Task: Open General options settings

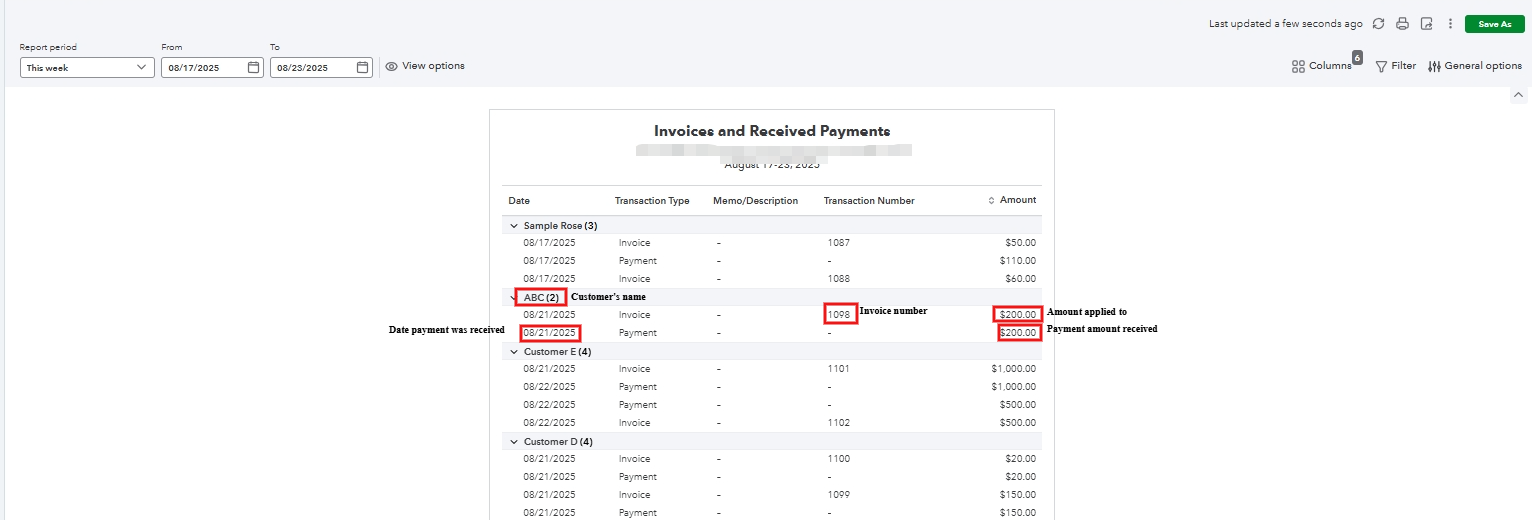Action: [1475, 66]
